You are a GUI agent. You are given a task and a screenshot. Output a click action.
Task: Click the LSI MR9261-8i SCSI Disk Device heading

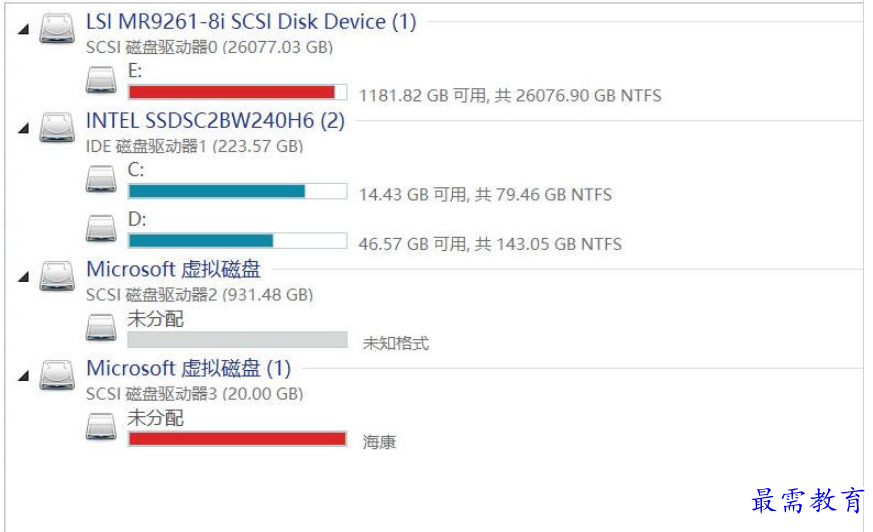click(251, 22)
